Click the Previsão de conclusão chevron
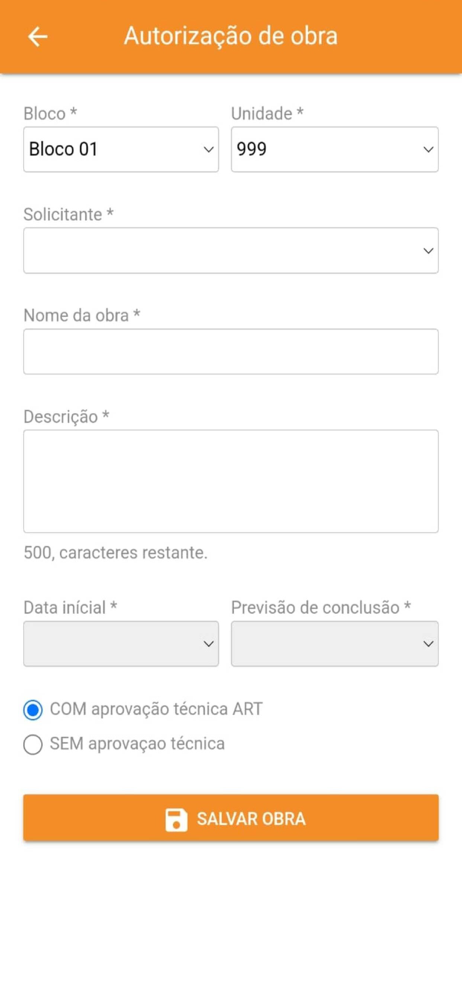The image size is (462, 1000). tap(428, 644)
